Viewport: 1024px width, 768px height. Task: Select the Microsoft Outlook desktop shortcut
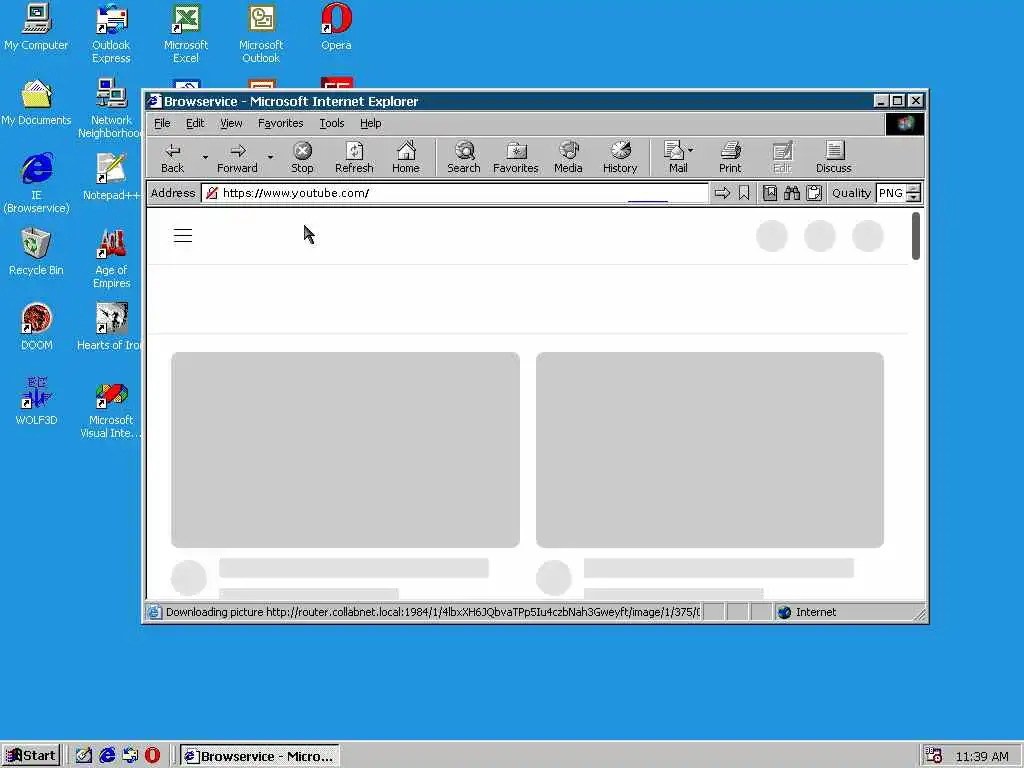(x=261, y=34)
